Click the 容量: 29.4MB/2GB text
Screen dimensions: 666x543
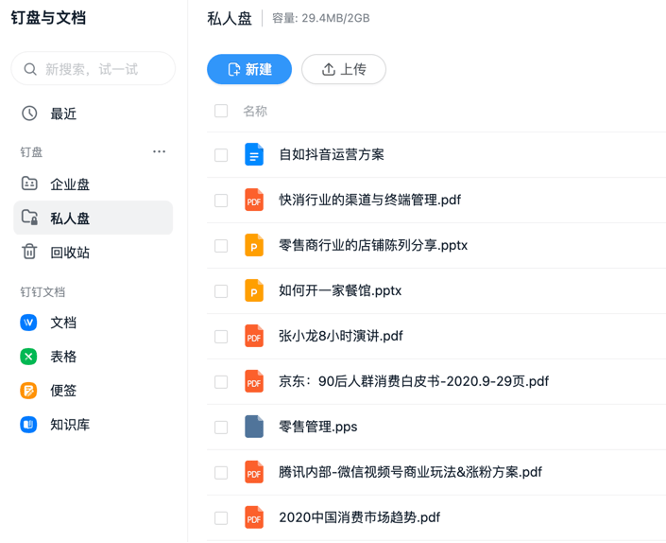click(x=321, y=18)
